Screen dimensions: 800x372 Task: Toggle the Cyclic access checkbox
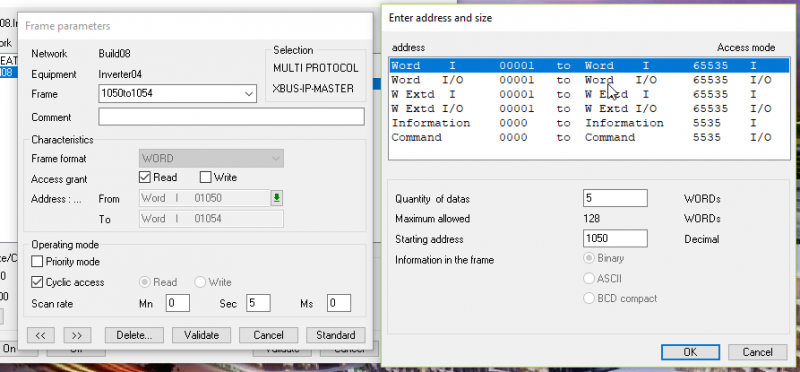(x=37, y=282)
